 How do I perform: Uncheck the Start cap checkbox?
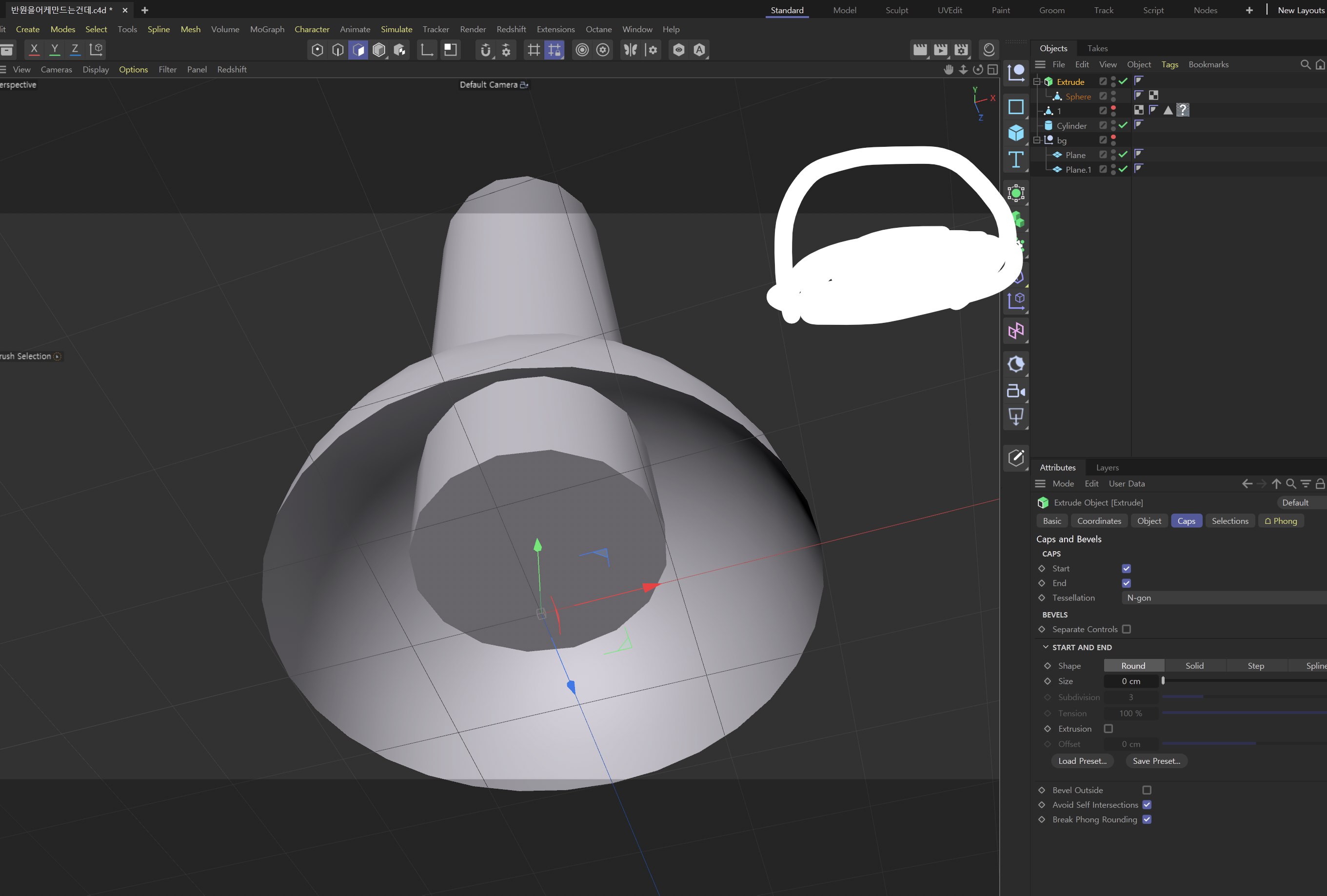1126,569
